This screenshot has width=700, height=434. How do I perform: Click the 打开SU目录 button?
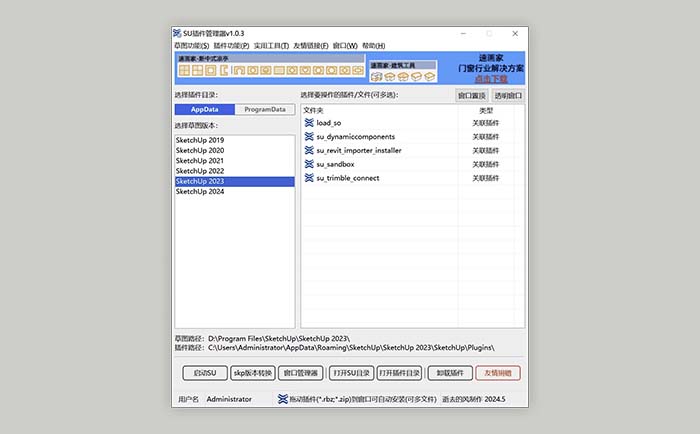[351, 373]
